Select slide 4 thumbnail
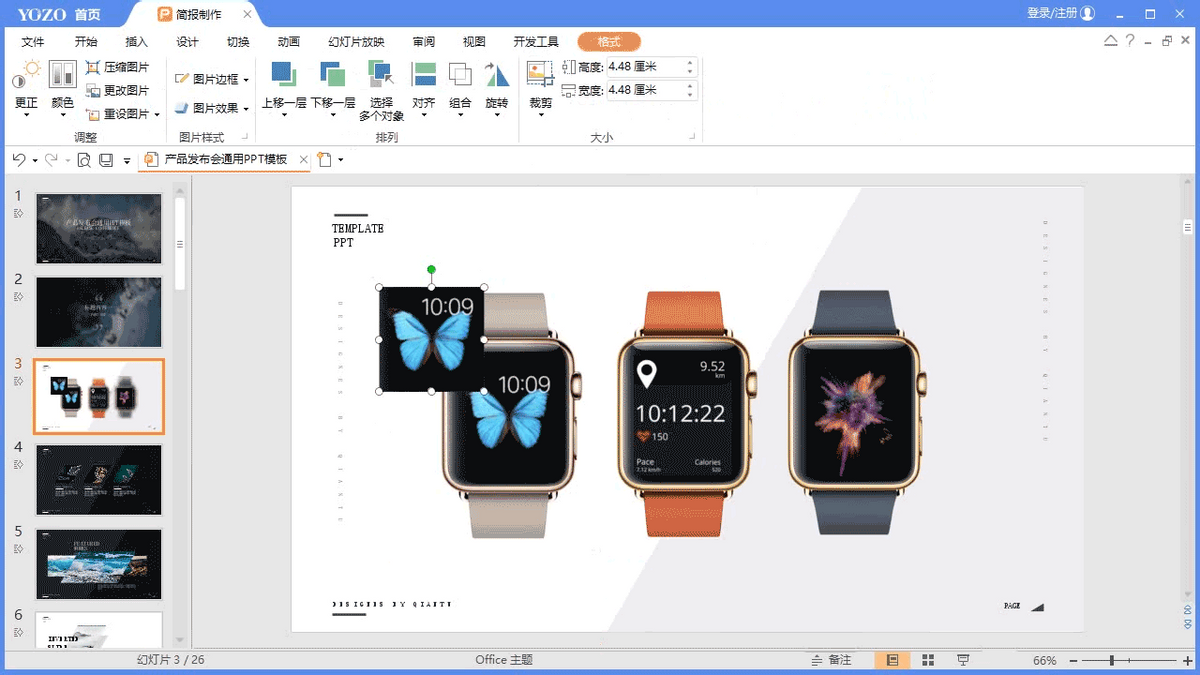The width and height of the screenshot is (1200, 675). coord(99,480)
